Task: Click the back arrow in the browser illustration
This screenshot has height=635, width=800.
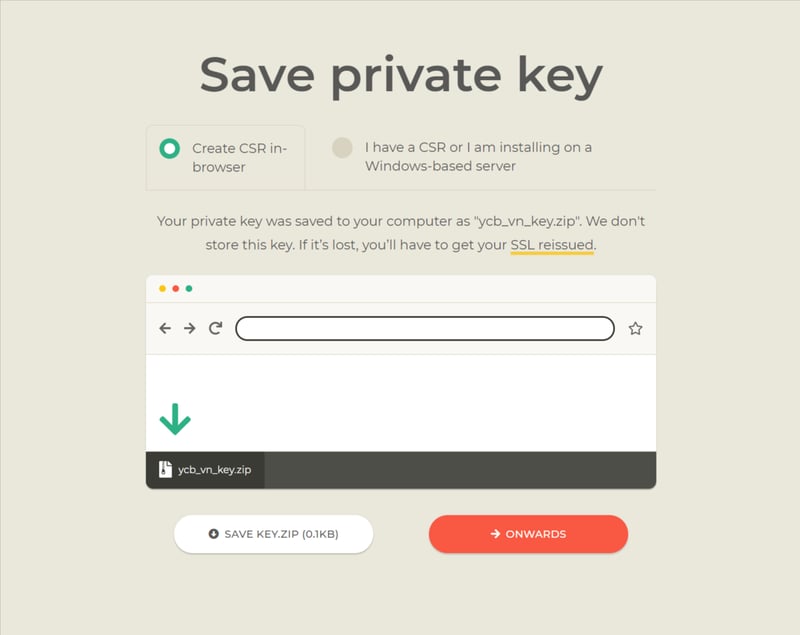Action: 165,328
